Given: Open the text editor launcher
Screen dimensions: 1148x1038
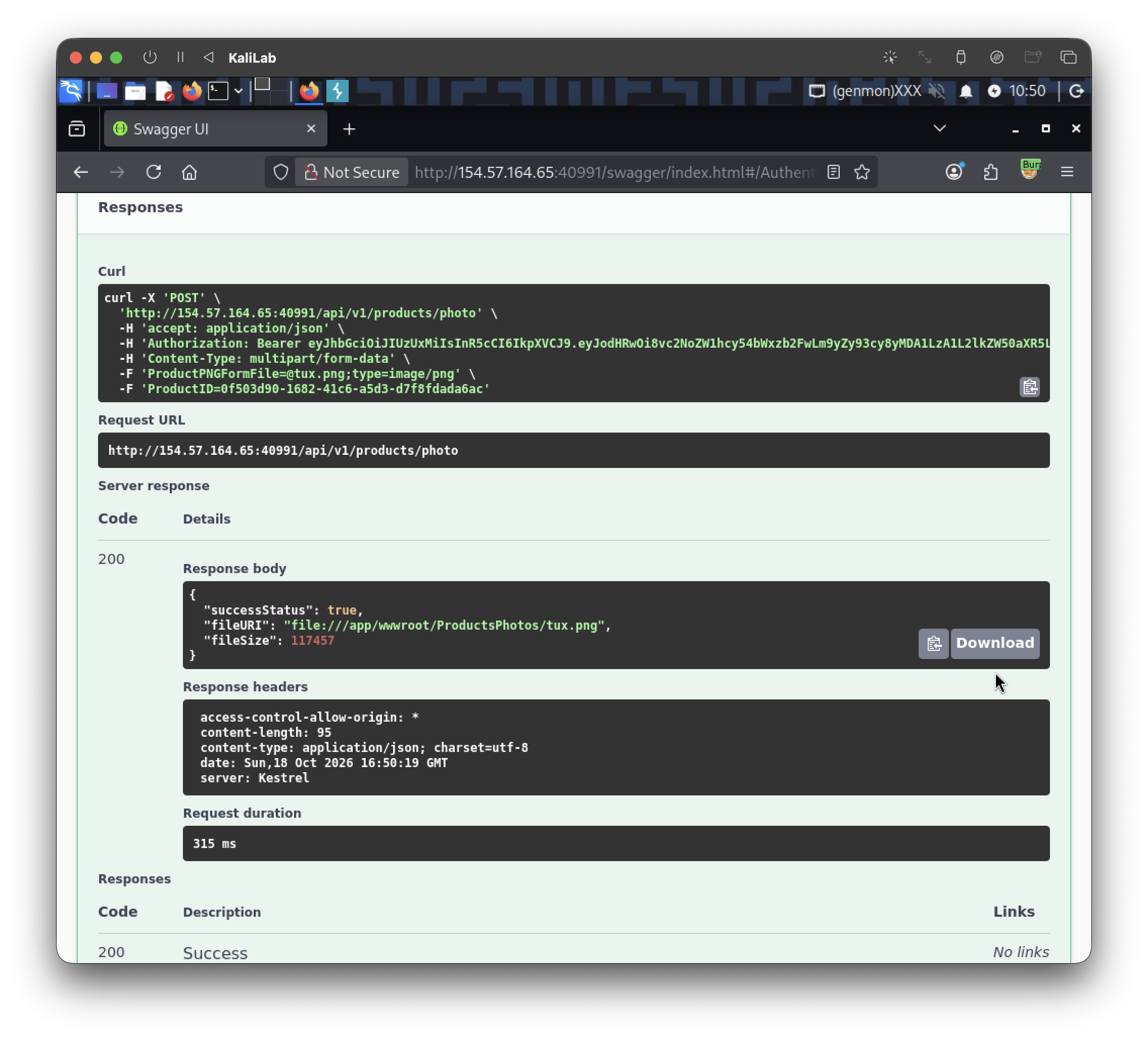Looking at the screenshot, I should (164, 91).
